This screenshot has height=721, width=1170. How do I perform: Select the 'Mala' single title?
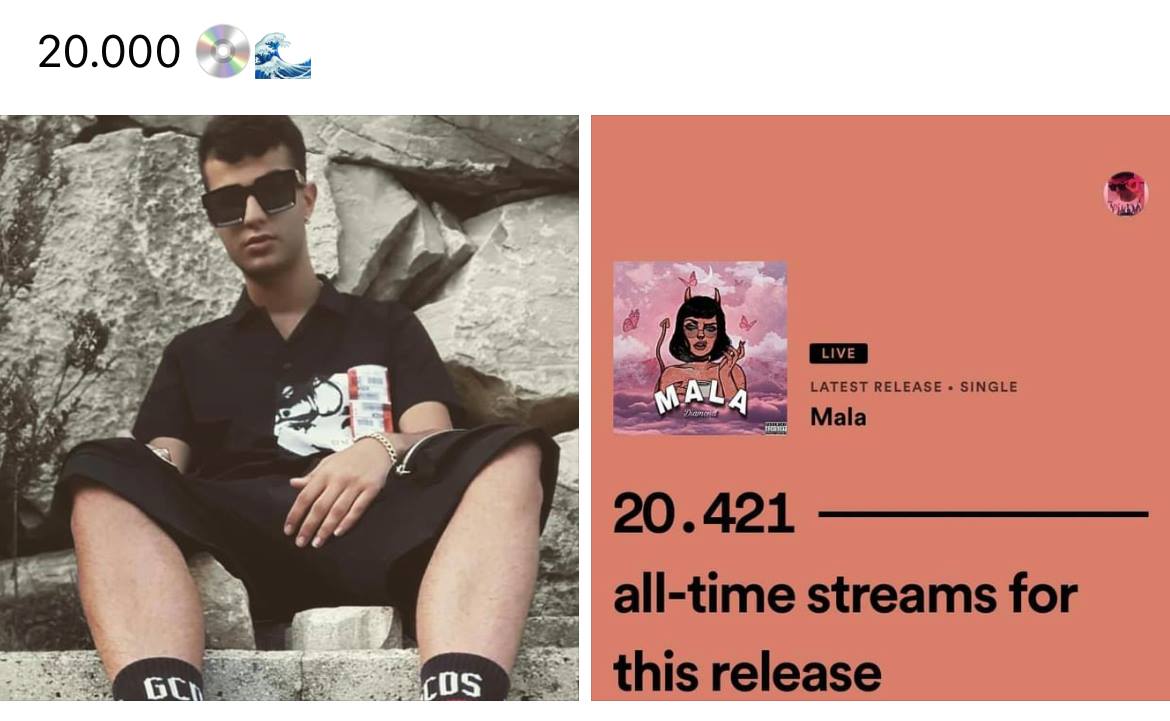click(838, 416)
